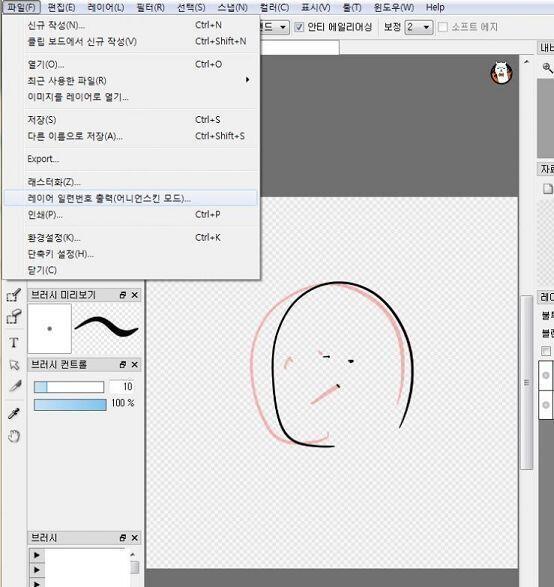Select the Select Eraser tool icon
This screenshot has width=554, height=587.
14,317
